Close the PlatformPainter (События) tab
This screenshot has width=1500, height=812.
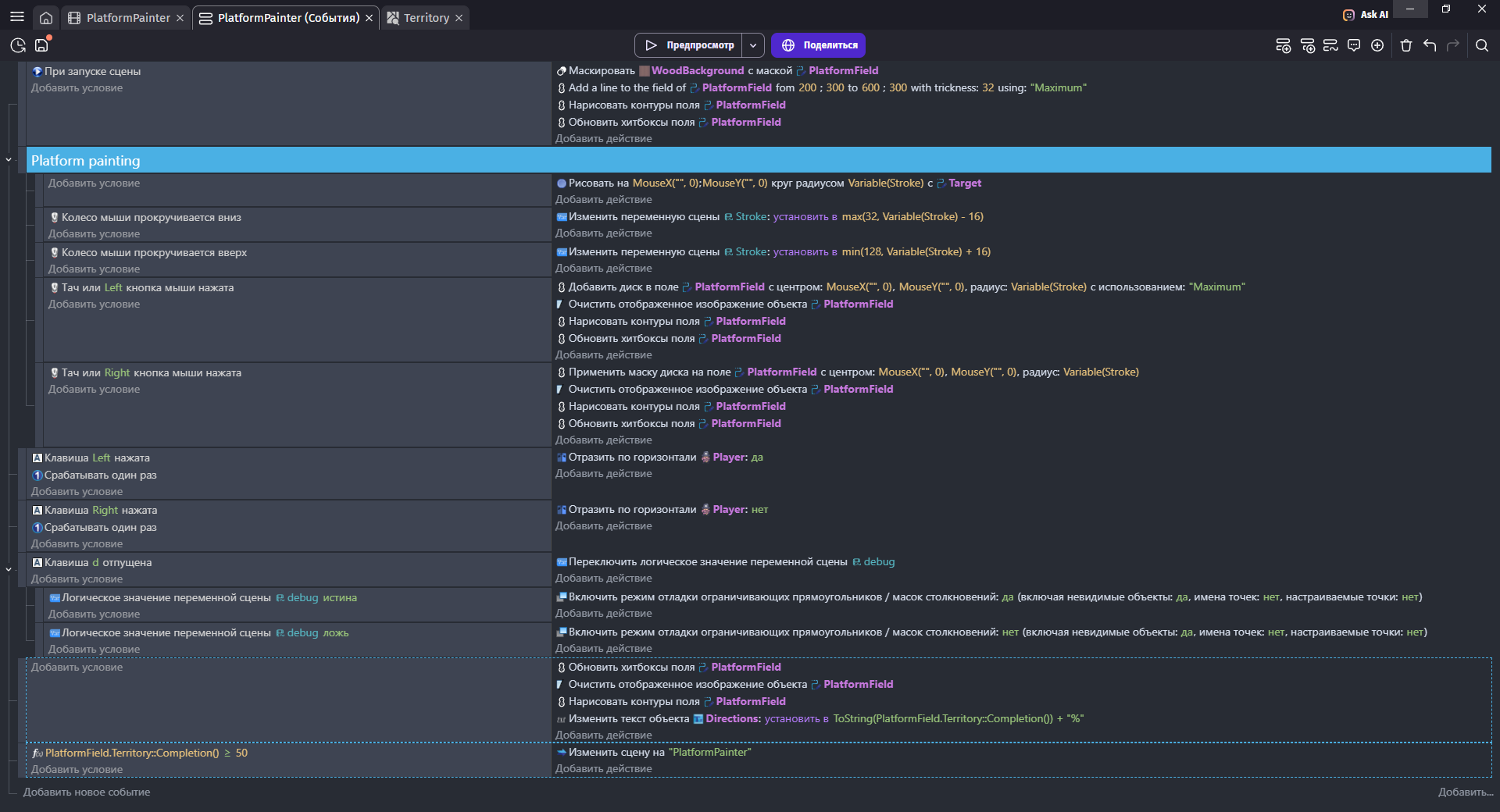pos(369,18)
